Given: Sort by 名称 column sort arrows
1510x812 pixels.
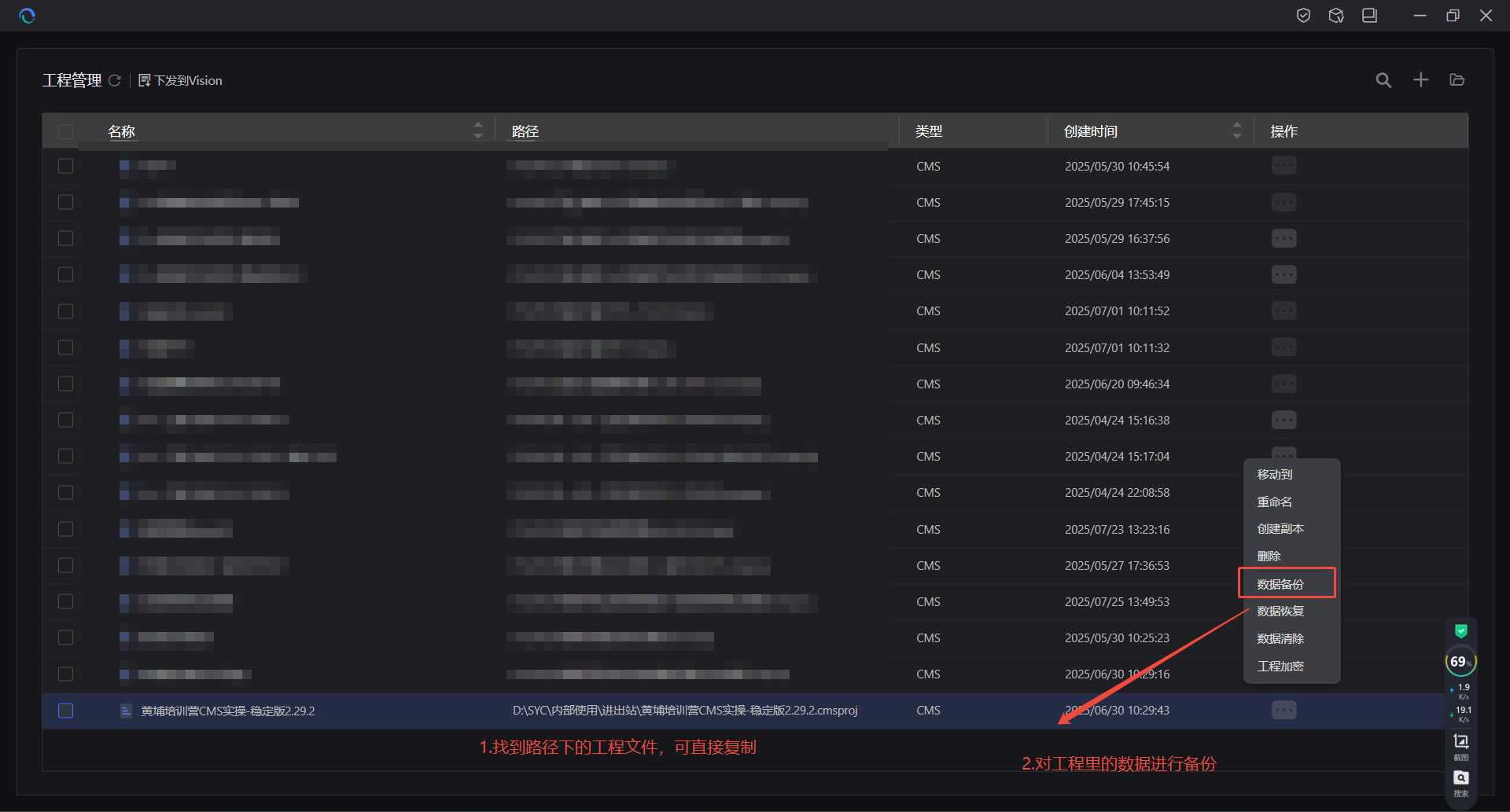Looking at the screenshot, I should coord(477,130).
